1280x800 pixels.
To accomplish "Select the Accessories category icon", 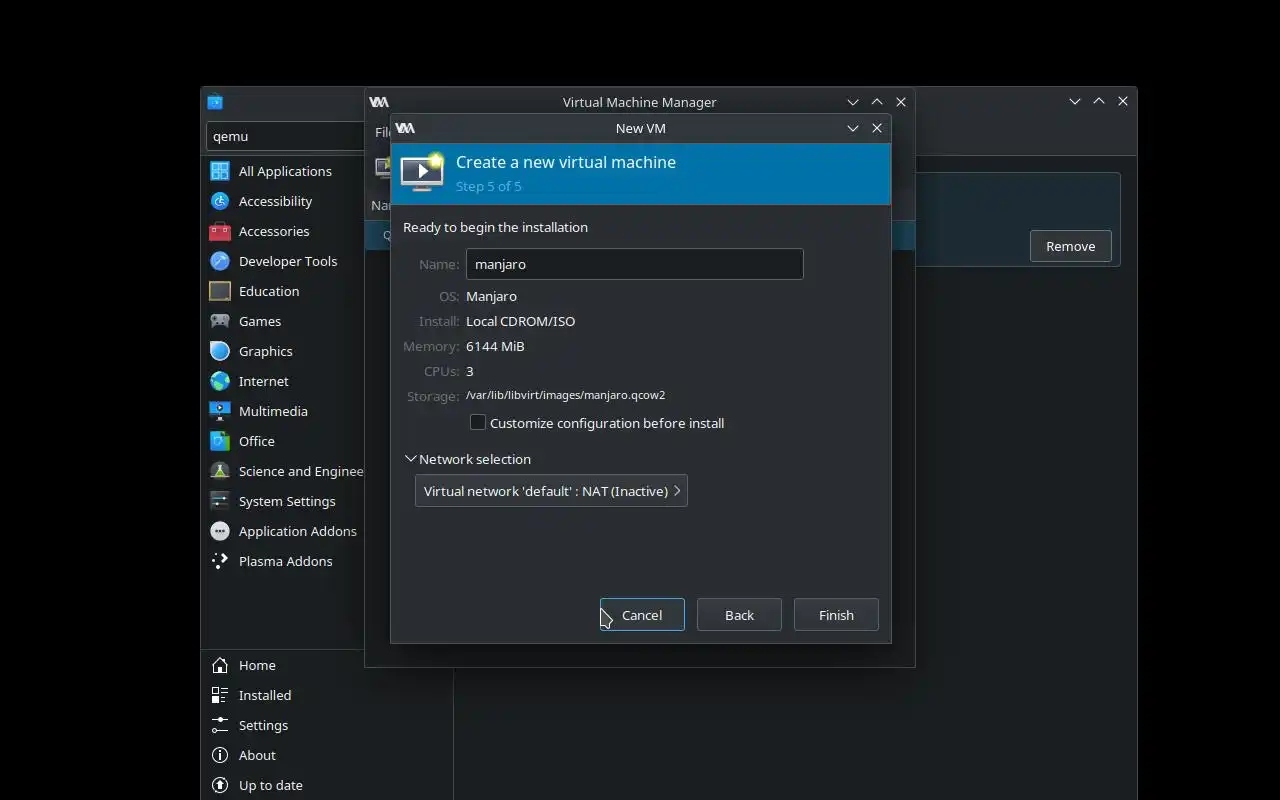I will tap(220, 231).
